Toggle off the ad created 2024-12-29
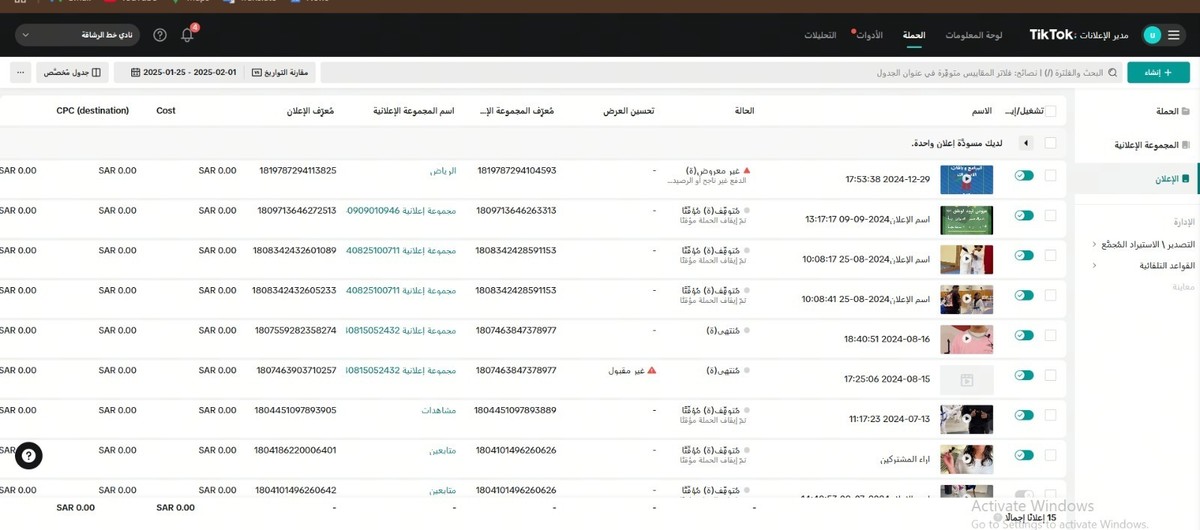Screen dimensions: 1200x530 1023,175
